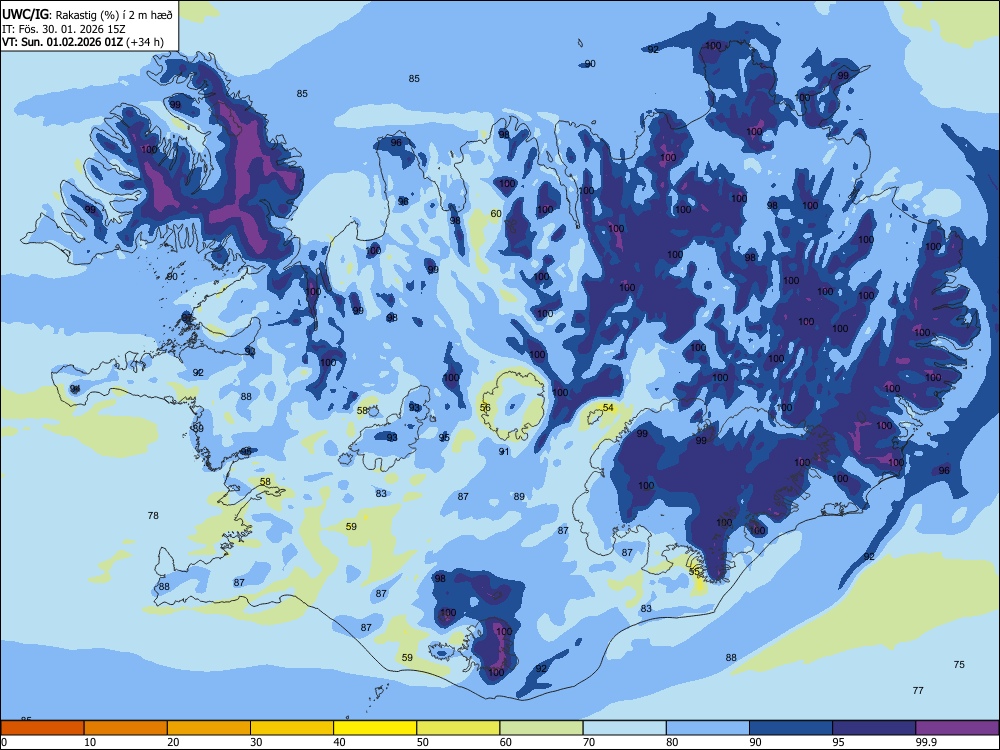Click the humidity value 91 on the map
1000x750 pixels.
click(x=504, y=452)
